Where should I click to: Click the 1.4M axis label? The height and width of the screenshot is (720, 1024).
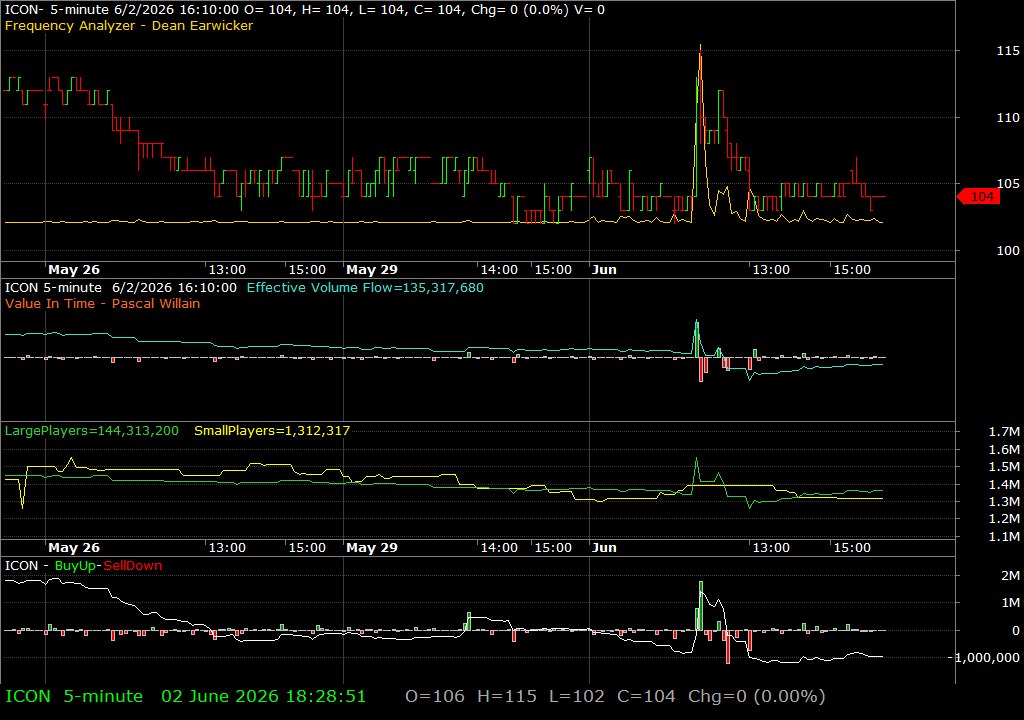pyautogui.click(x=1004, y=484)
